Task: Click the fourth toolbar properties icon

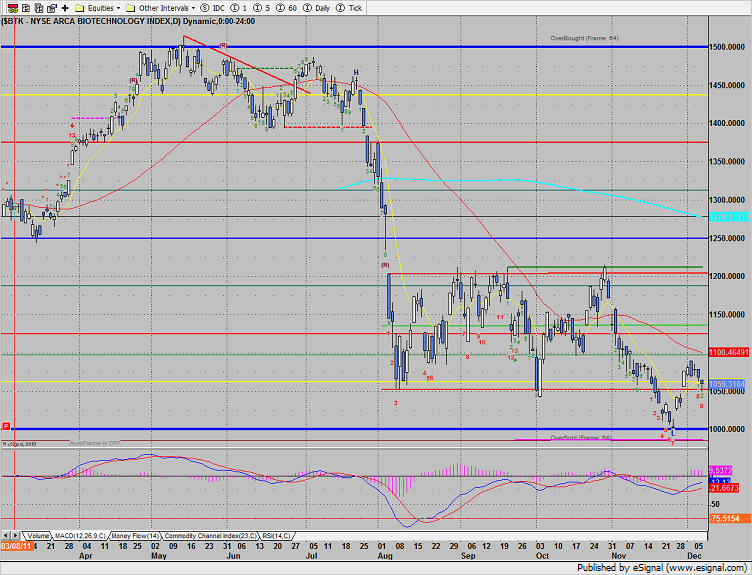Action: 50,7
